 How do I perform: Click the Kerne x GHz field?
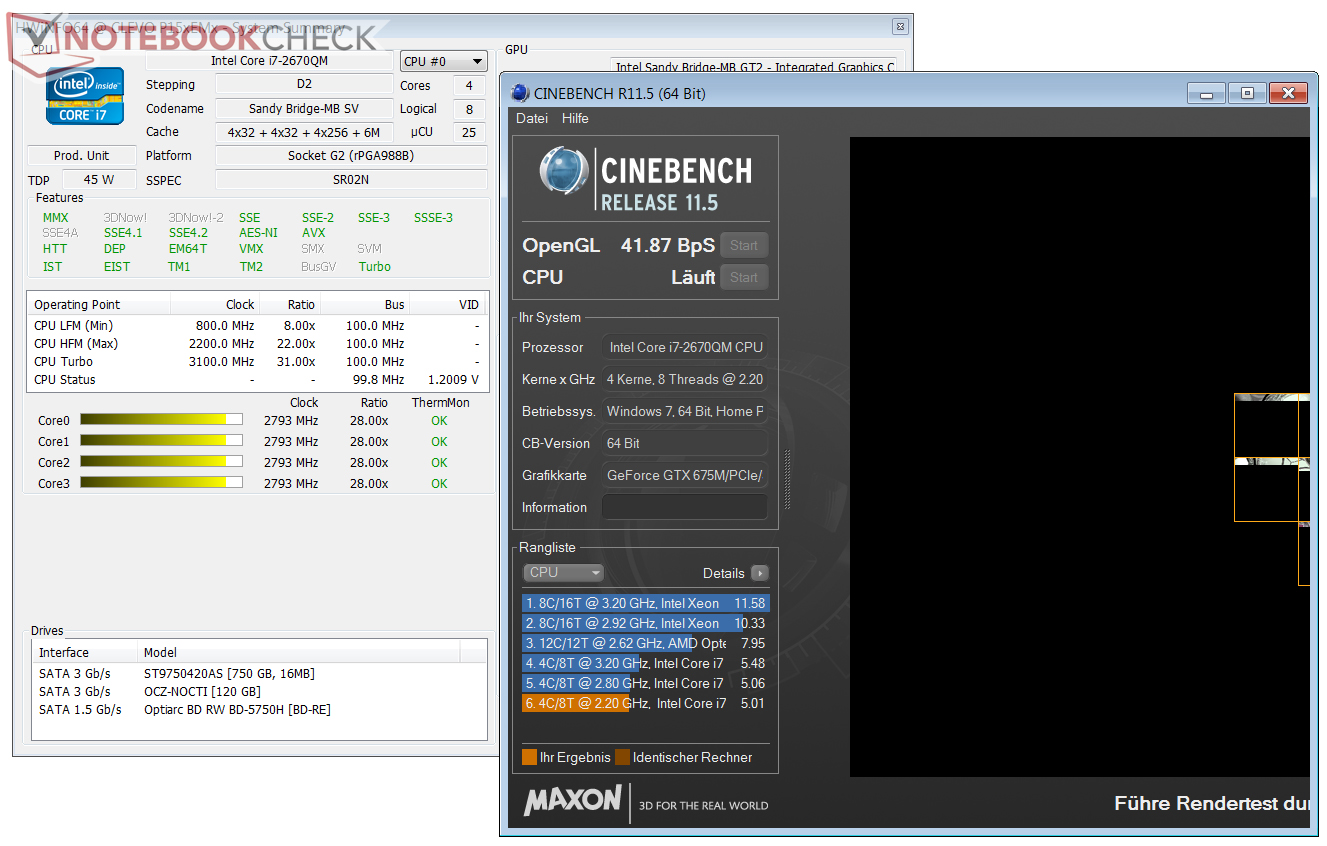click(684, 379)
